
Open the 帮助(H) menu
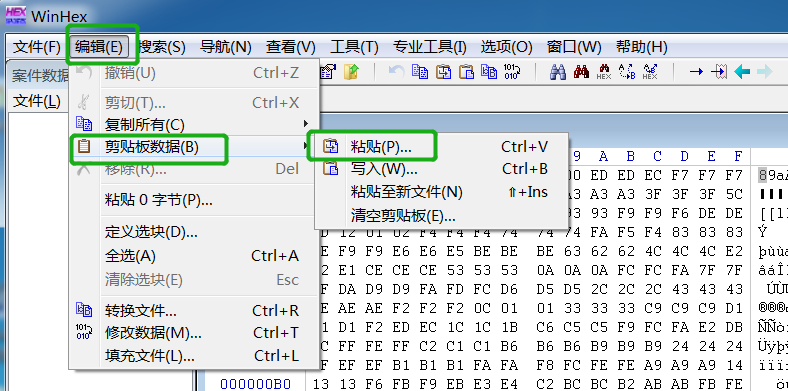click(x=642, y=47)
